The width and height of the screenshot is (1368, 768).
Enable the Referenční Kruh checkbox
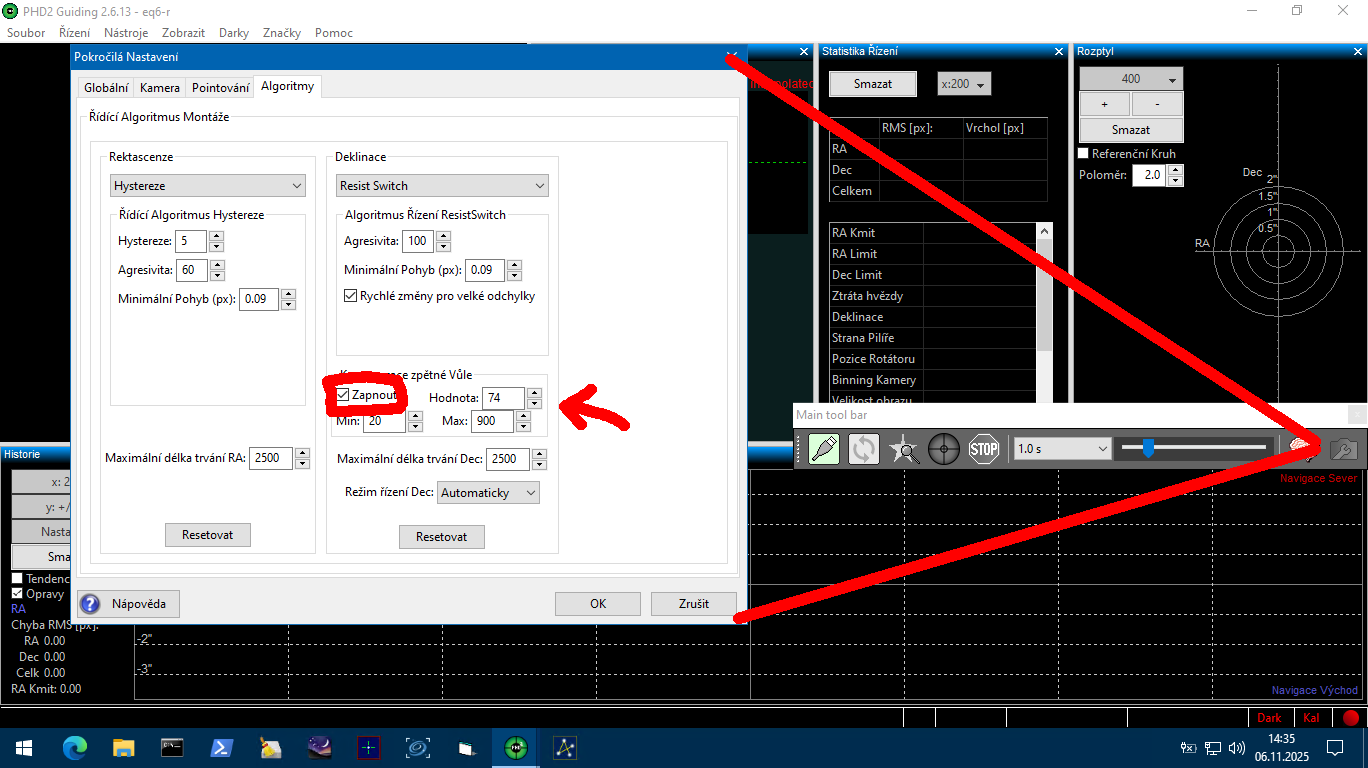coord(1084,154)
